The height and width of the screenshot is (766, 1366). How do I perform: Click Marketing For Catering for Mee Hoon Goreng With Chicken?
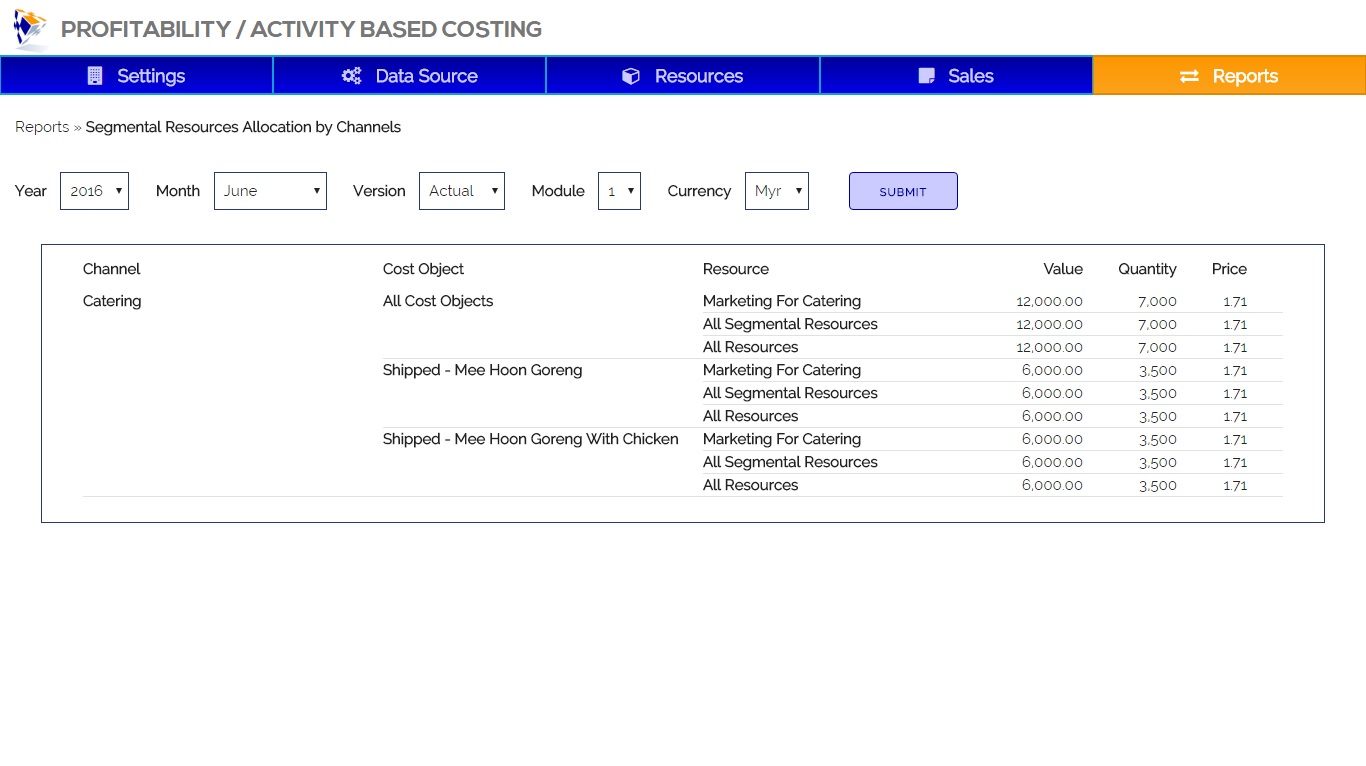click(x=782, y=439)
